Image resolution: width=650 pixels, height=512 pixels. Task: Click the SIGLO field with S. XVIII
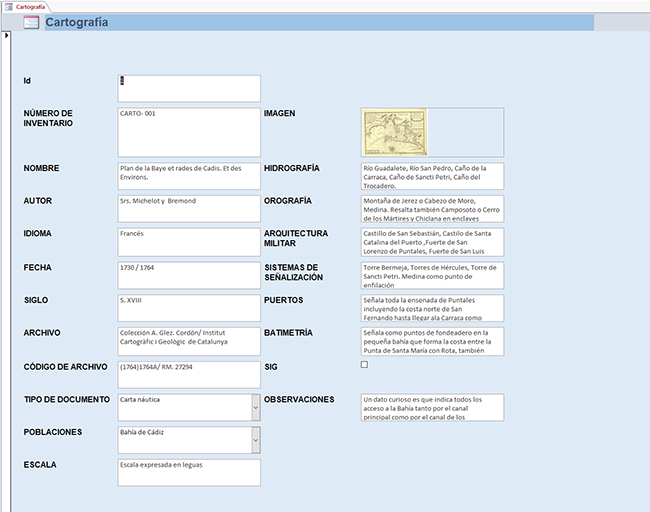pos(188,308)
